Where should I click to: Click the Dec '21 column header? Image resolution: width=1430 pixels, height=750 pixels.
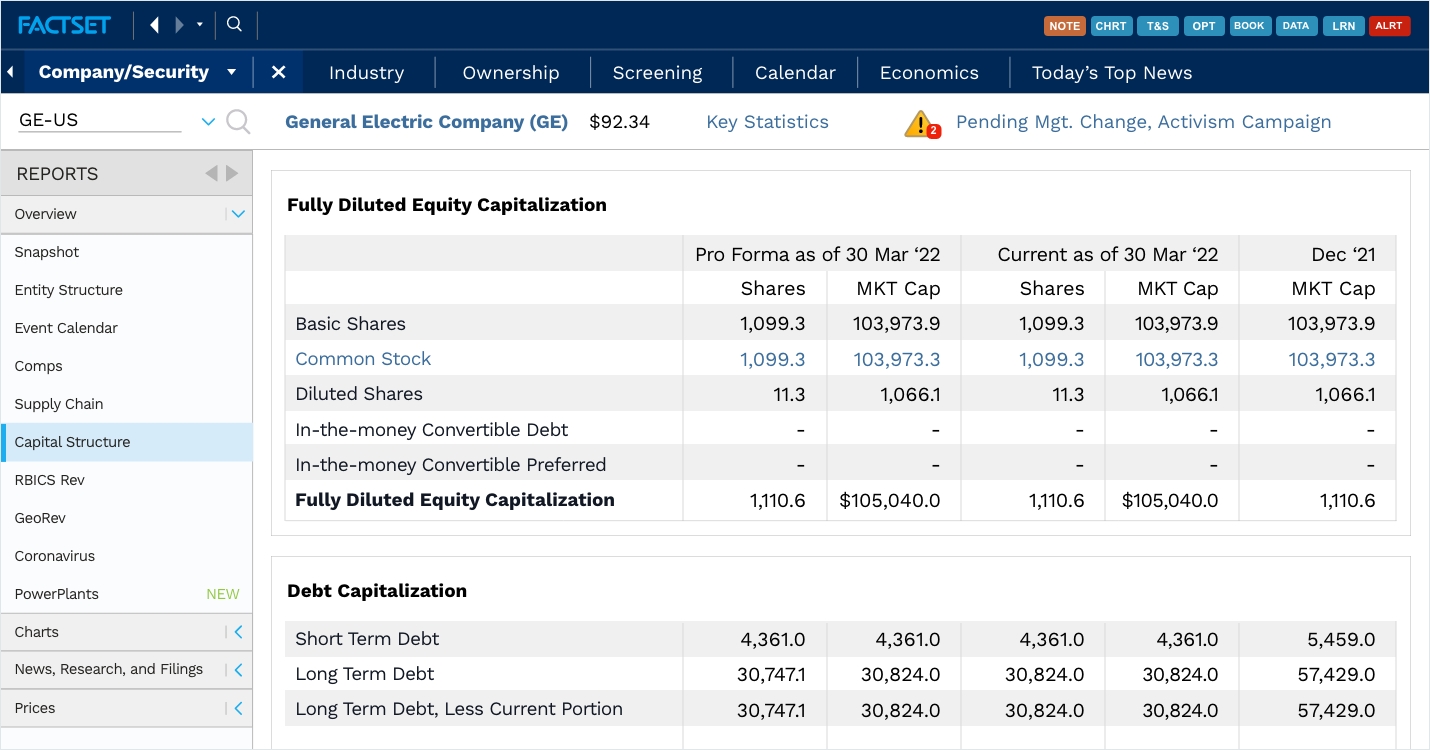[1343, 254]
